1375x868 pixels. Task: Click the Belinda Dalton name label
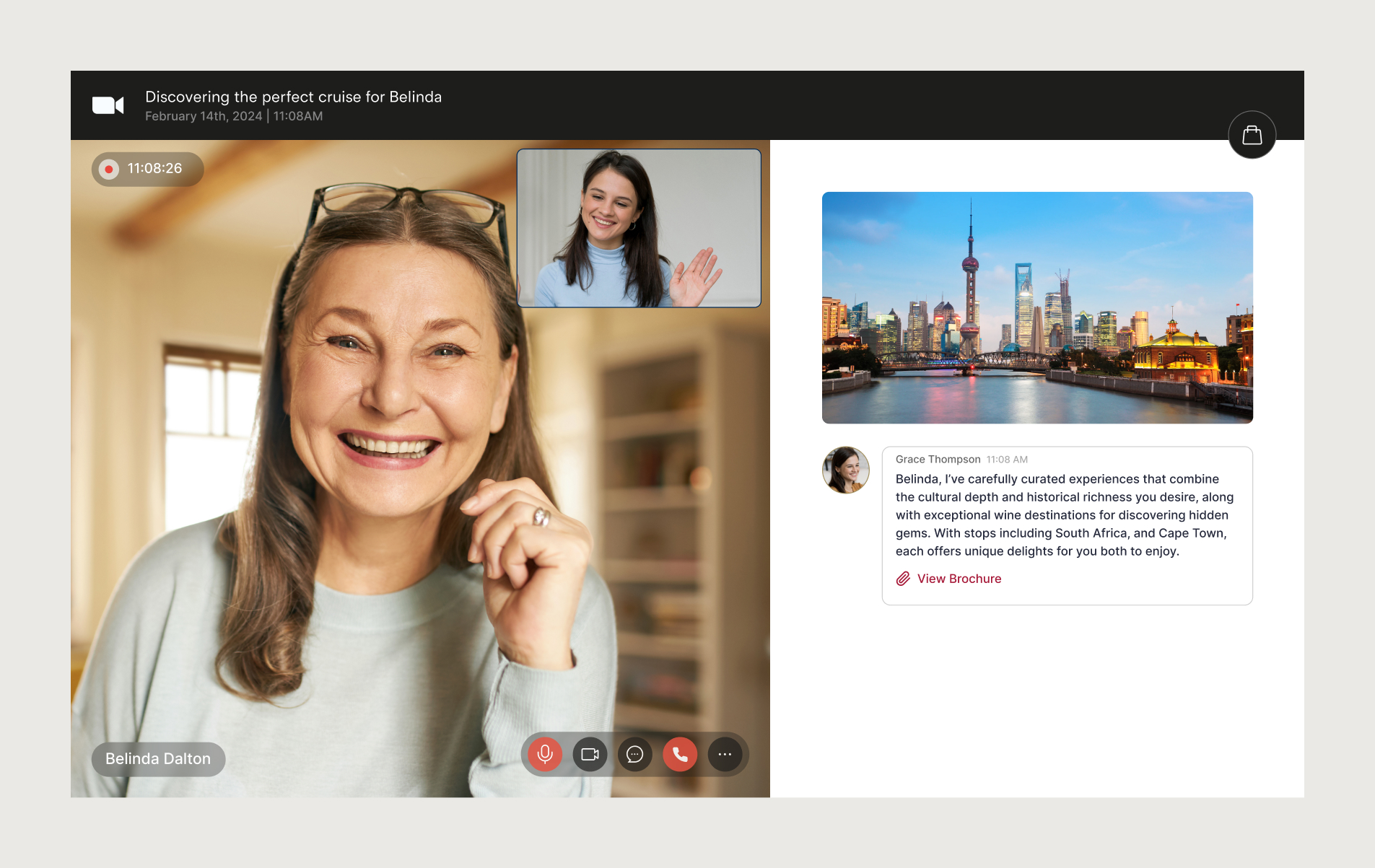pos(158,759)
